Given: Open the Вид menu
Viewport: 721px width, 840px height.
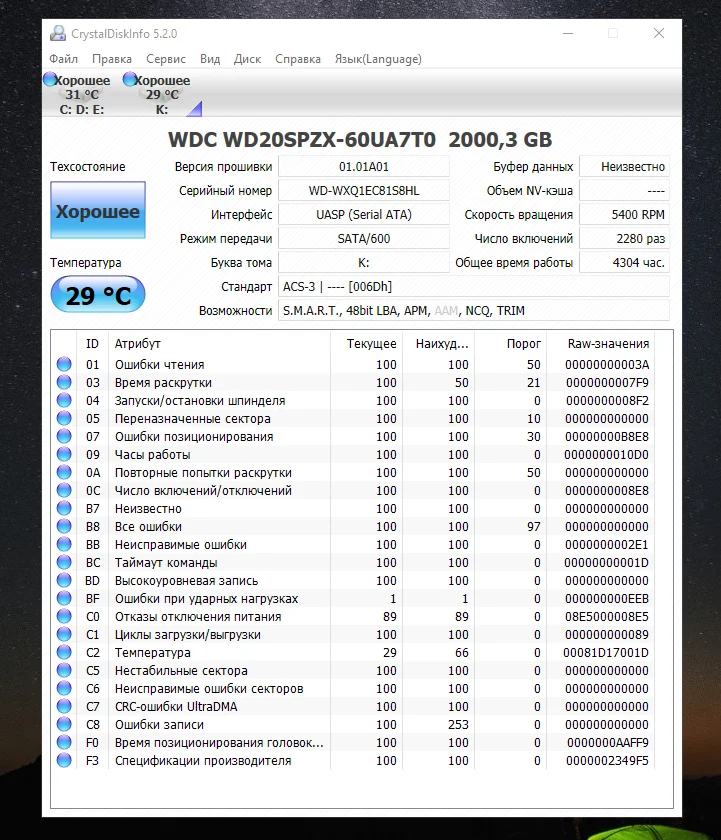Looking at the screenshot, I should 210,59.
